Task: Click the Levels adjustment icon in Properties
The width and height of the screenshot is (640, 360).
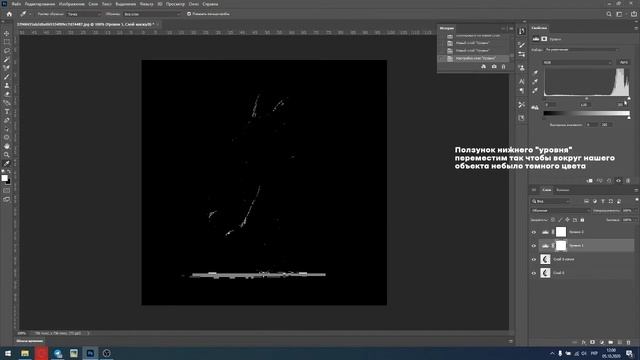Action: pos(536,39)
